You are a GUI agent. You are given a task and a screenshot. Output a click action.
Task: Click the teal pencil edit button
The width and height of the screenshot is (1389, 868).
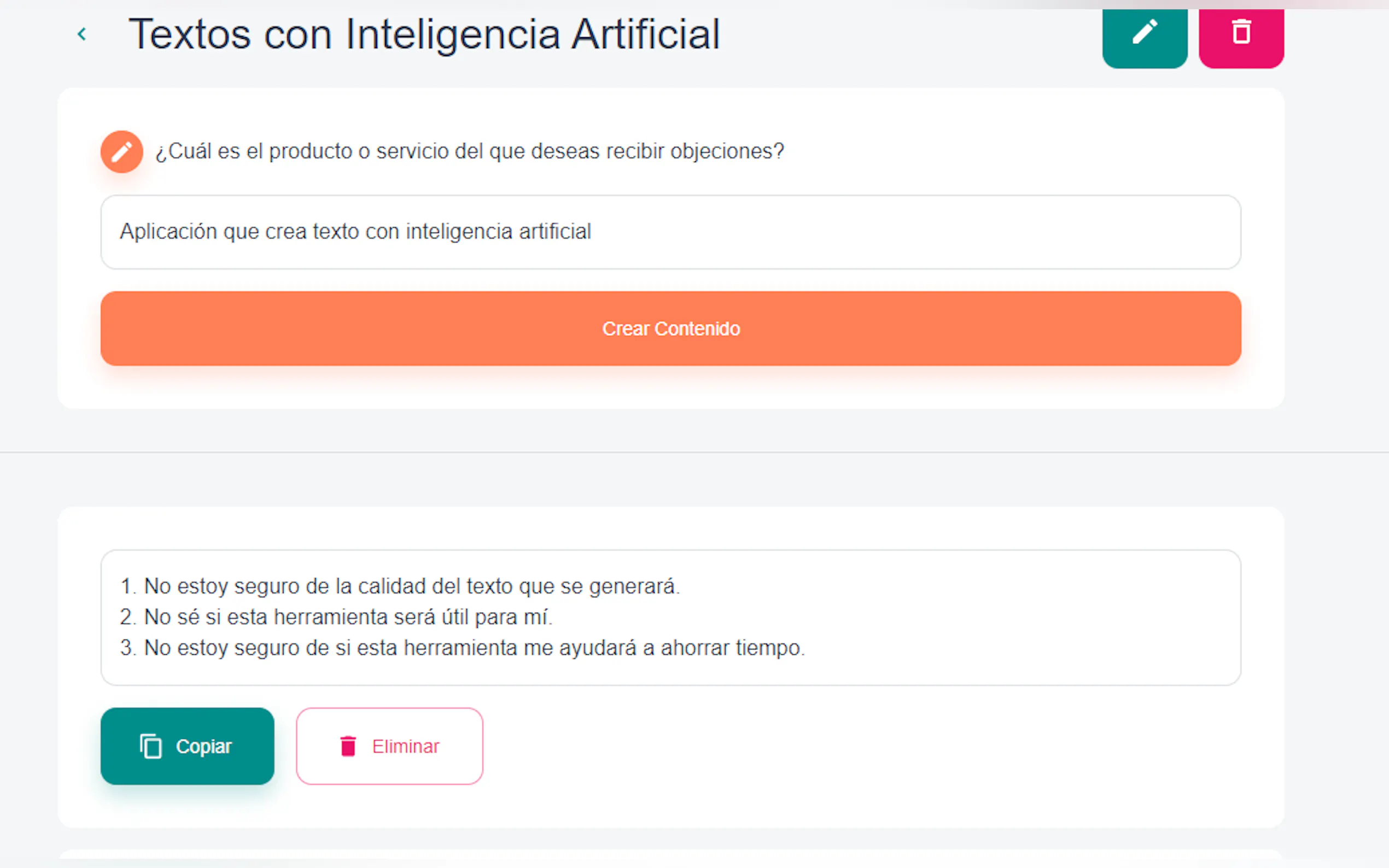tap(1145, 34)
